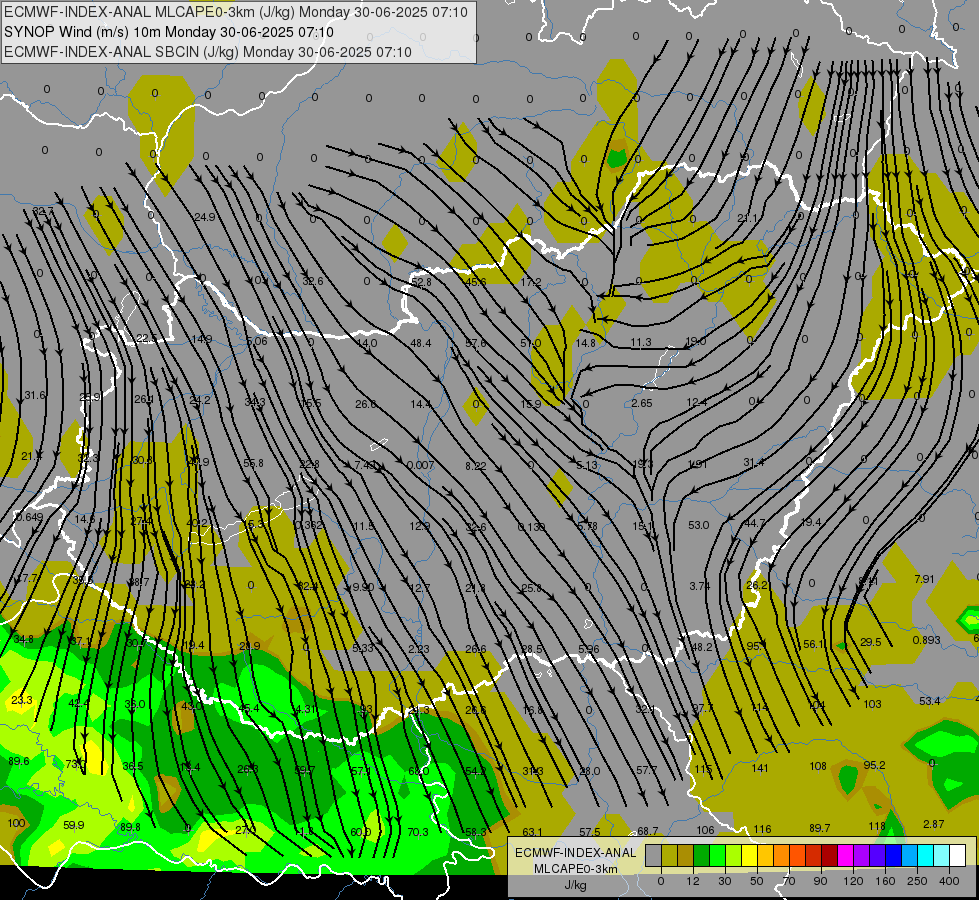The height and width of the screenshot is (900, 979).
Task: Click the map value '59.9'
Action: click(74, 826)
